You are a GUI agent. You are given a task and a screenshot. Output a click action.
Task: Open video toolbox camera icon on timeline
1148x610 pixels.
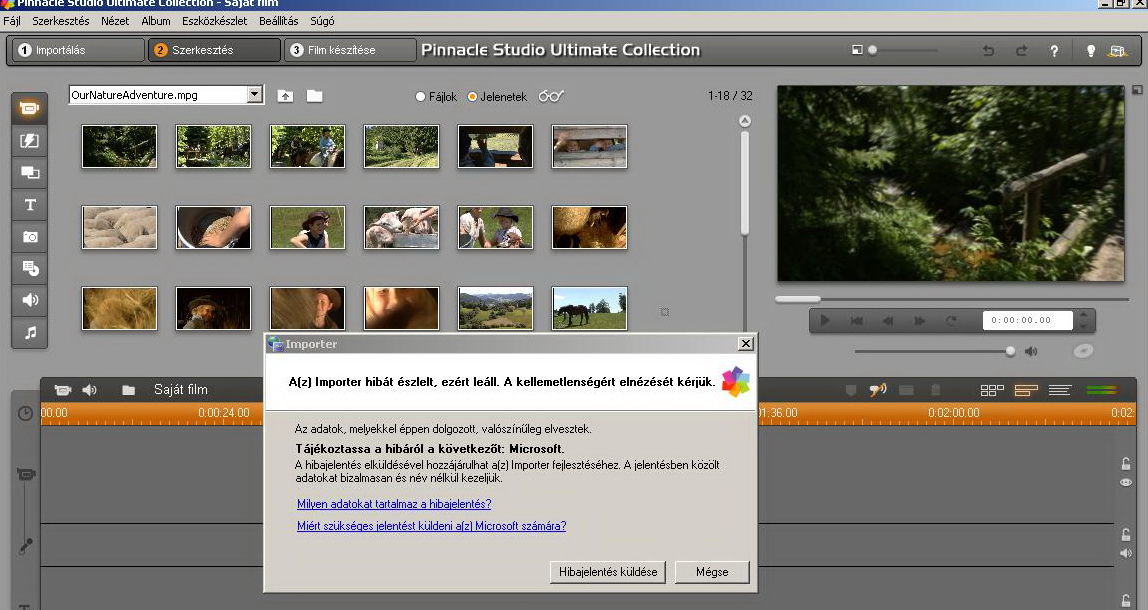tap(63, 390)
